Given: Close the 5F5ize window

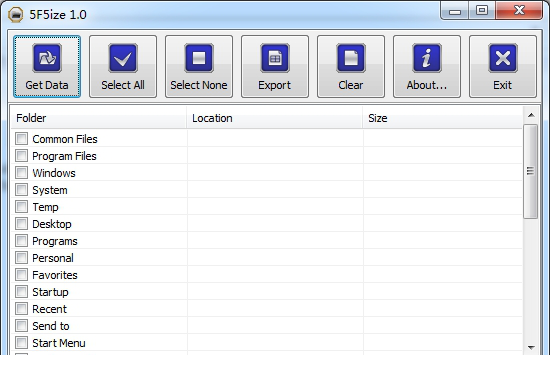Looking at the screenshot, I should click(519, 11).
